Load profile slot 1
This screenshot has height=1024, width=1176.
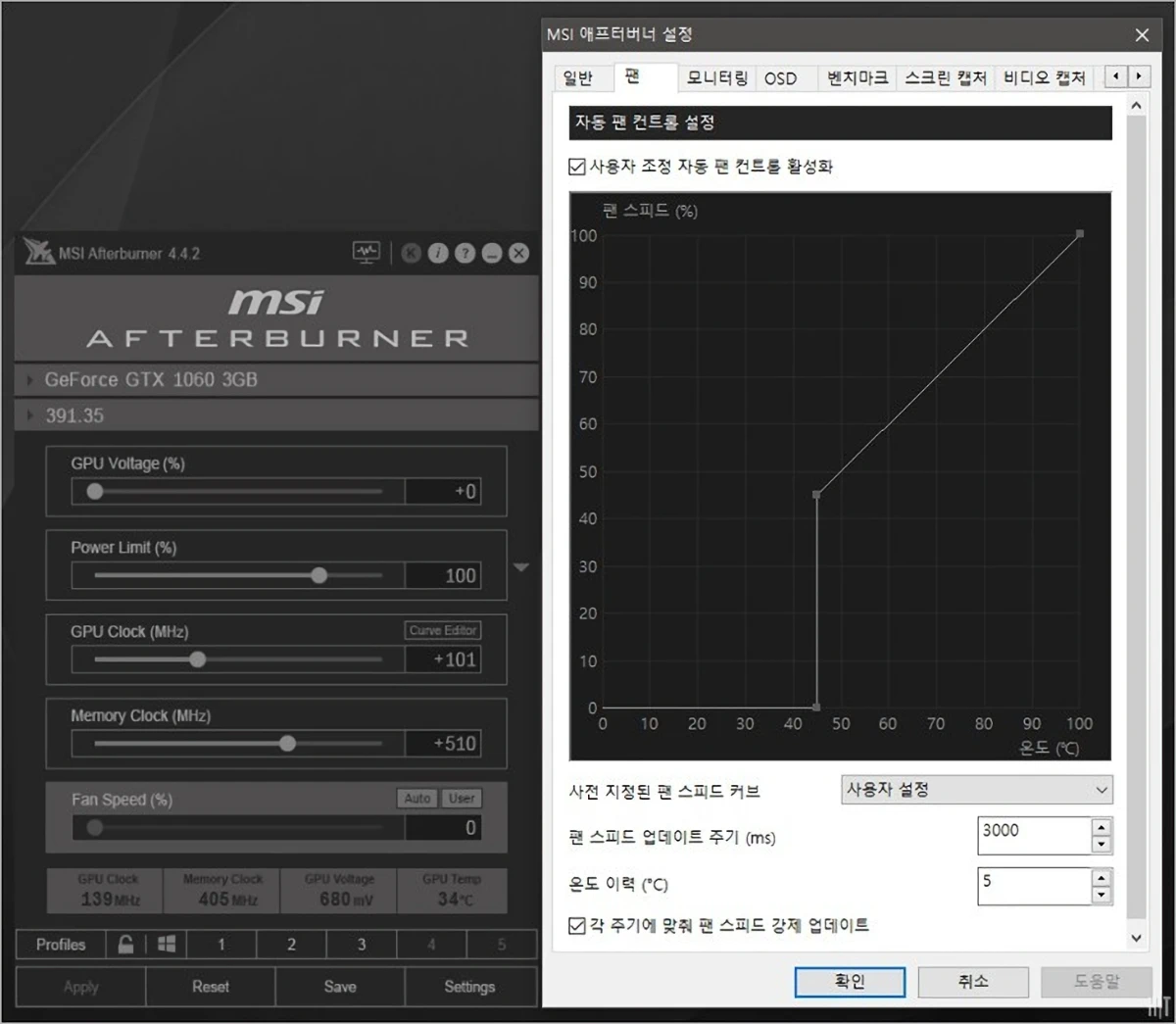[221, 944]
